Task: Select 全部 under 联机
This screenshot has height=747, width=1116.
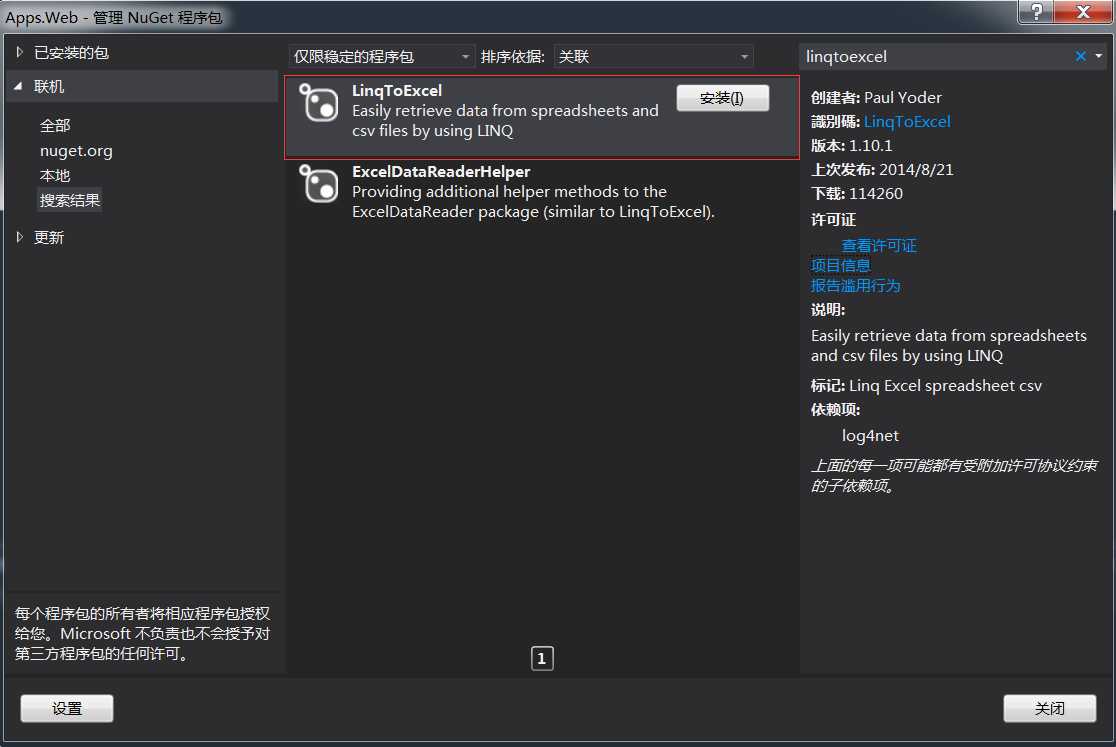Action: click(55, 126)
